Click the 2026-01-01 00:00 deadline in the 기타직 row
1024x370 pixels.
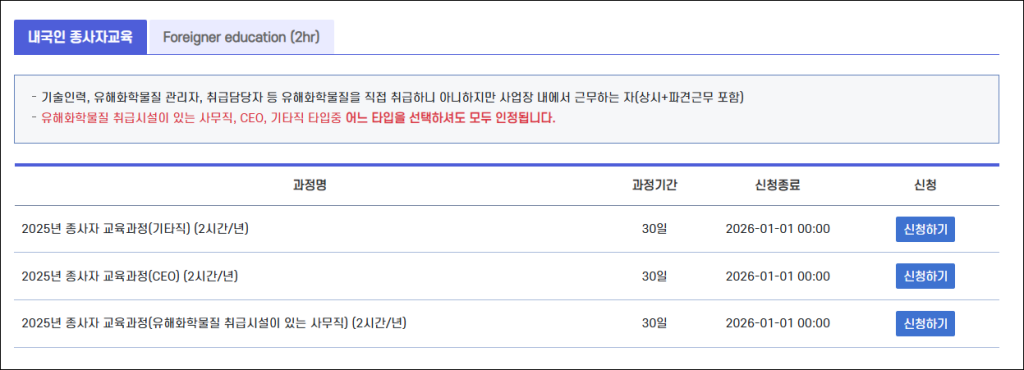tap(777, 229)
